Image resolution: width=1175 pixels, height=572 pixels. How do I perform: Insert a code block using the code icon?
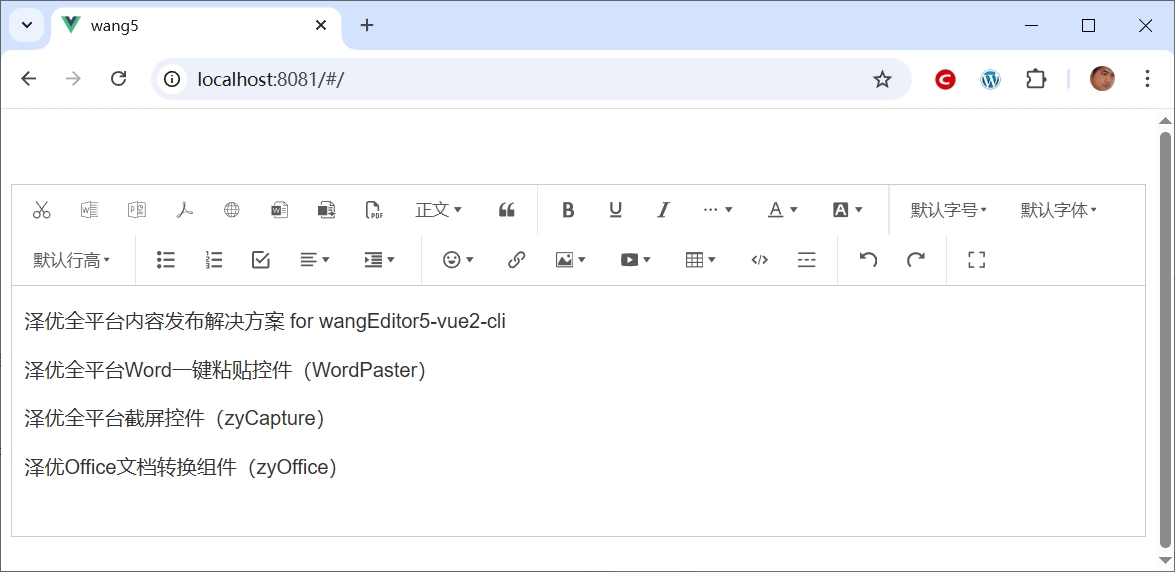click(759, 260)
